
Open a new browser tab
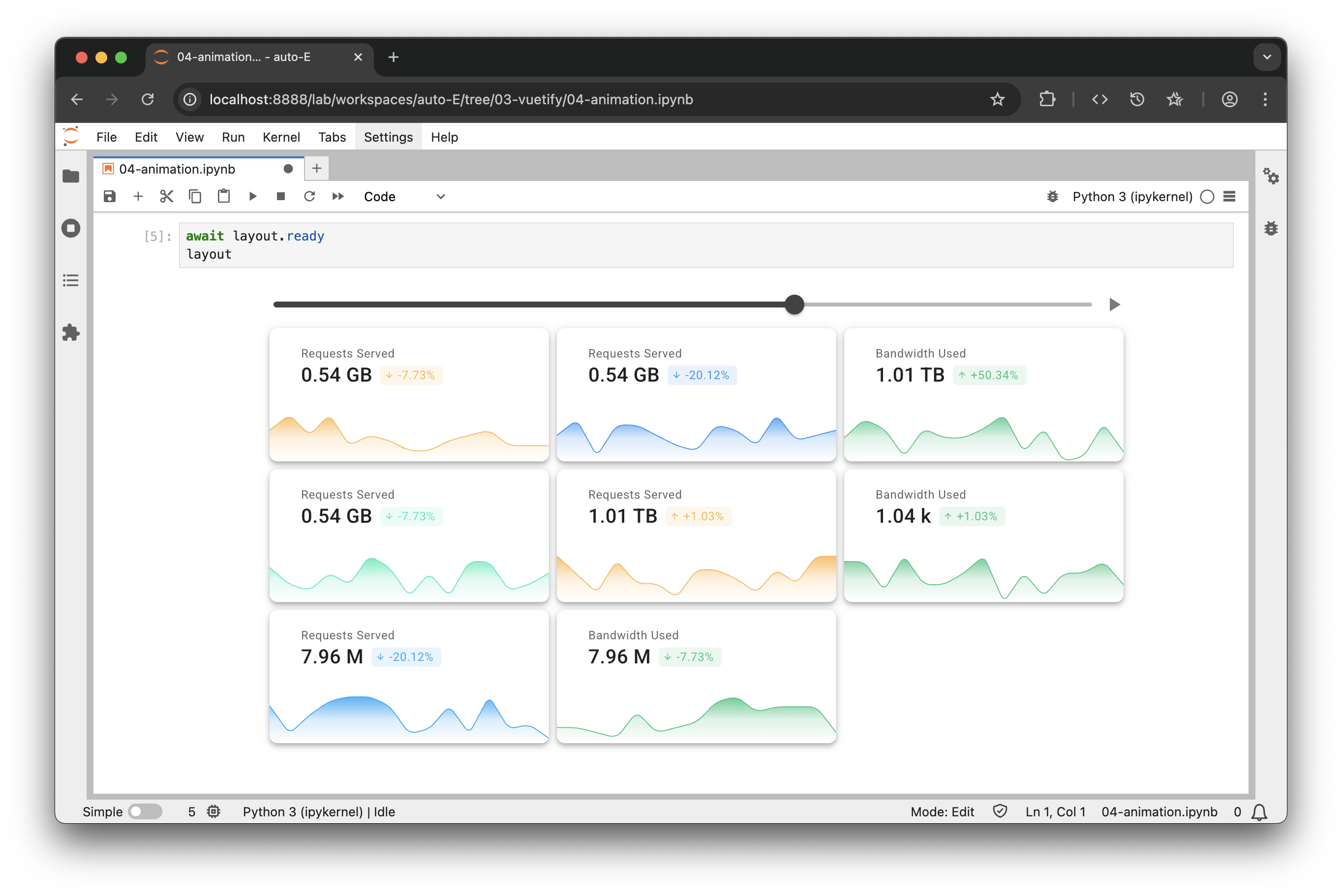point(393,57)
